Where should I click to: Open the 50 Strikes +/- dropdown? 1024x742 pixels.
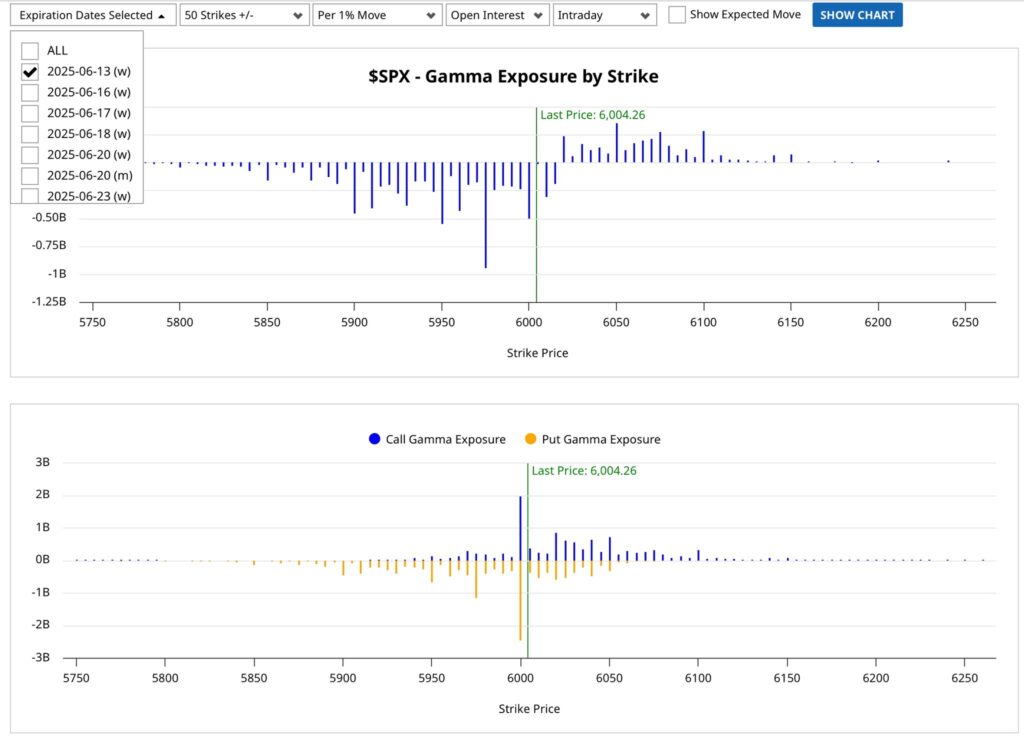pos(244,16)
